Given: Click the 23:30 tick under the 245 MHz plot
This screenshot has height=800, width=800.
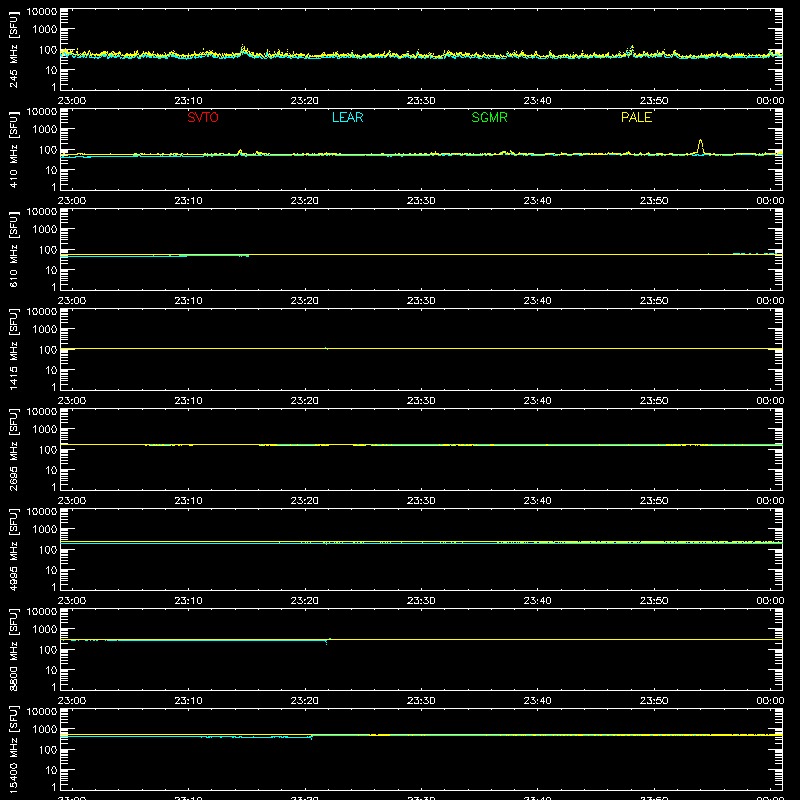Looking at the screenshot, I should 421,101.
